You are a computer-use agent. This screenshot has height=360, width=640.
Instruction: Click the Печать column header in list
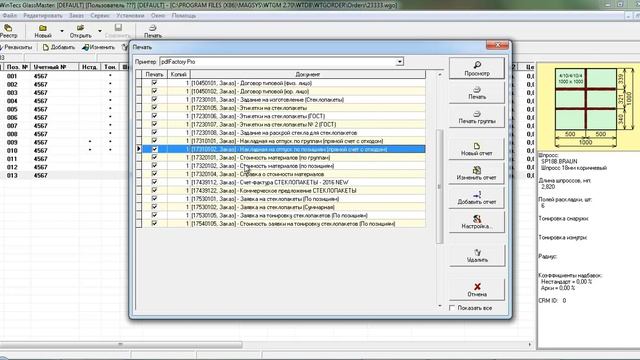154,74
